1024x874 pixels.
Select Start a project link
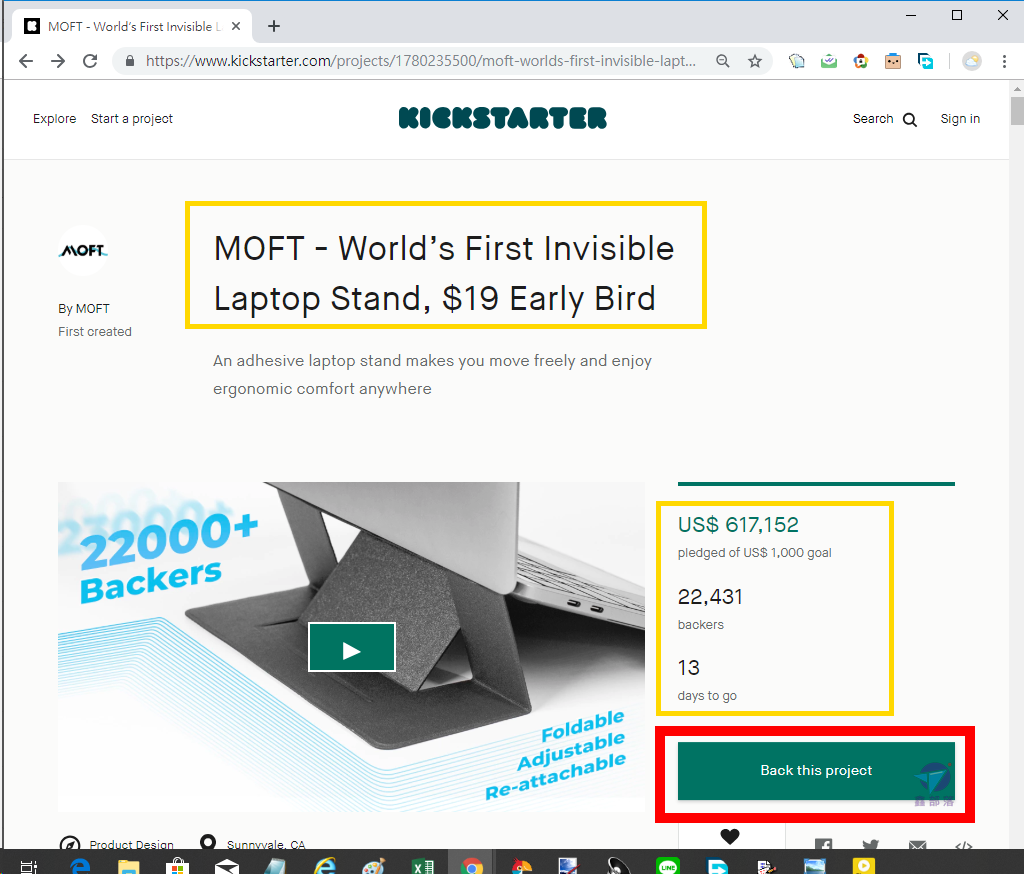[132, 119]
